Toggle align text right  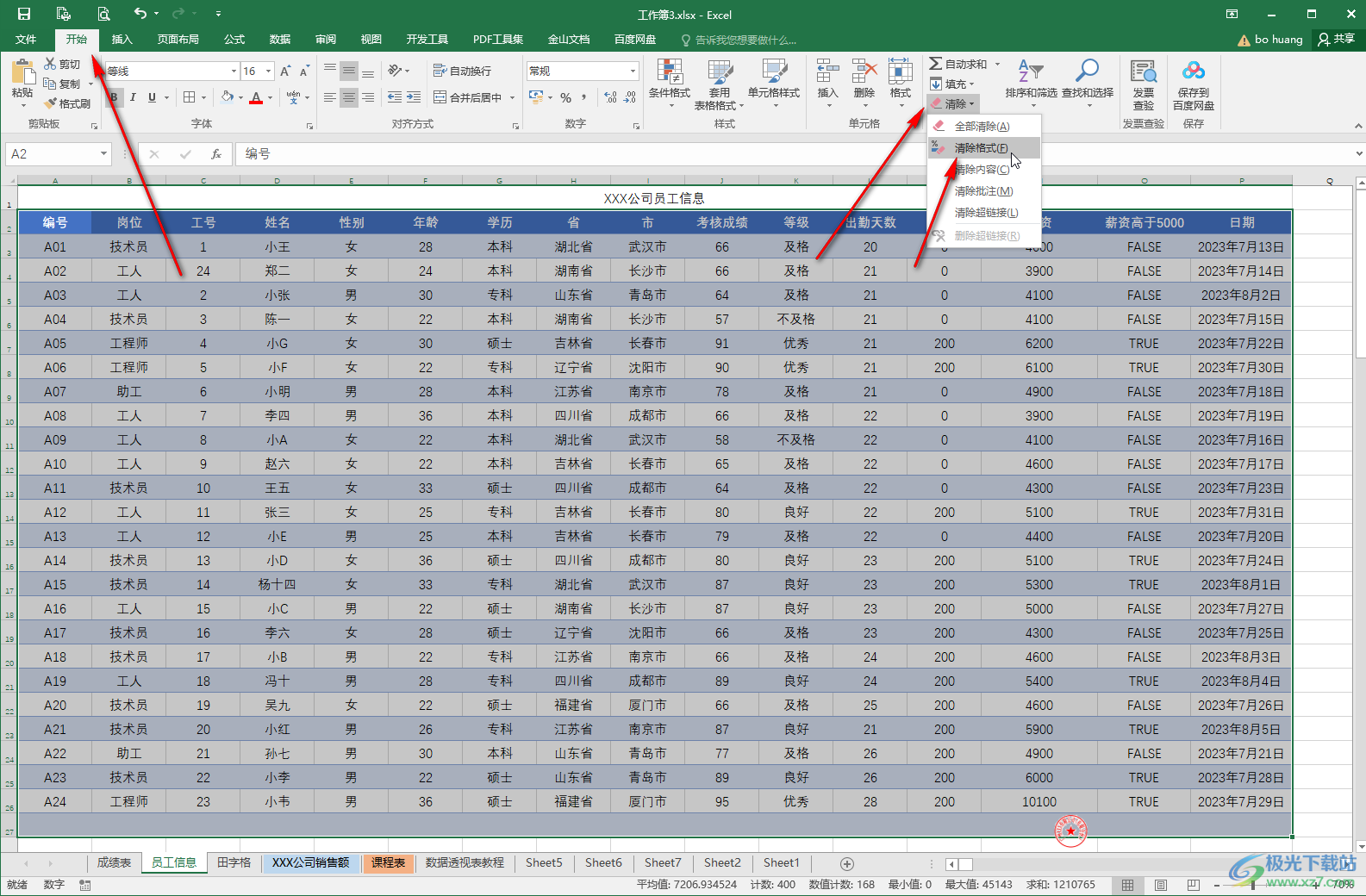point(368,97)
